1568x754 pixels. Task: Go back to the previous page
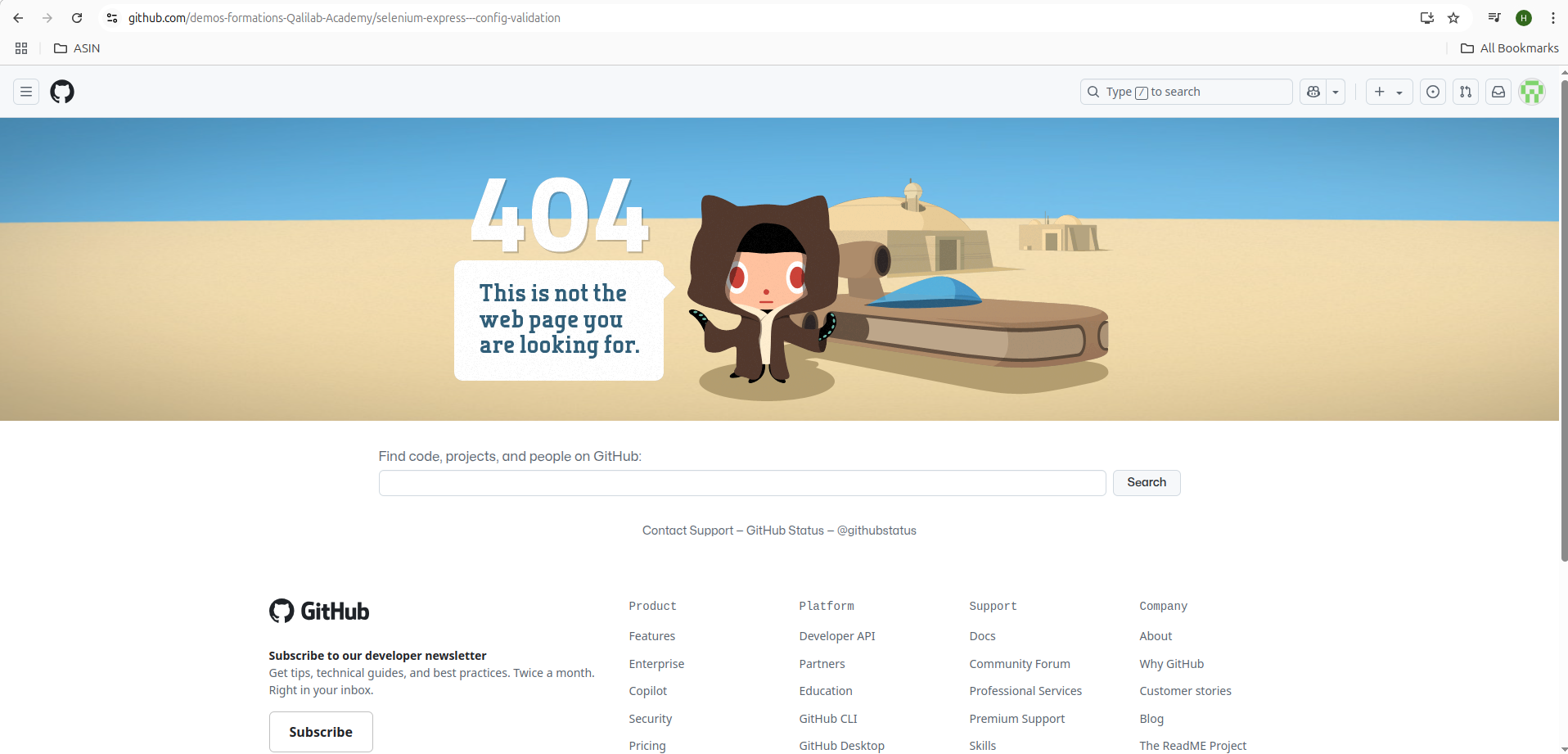18,18
